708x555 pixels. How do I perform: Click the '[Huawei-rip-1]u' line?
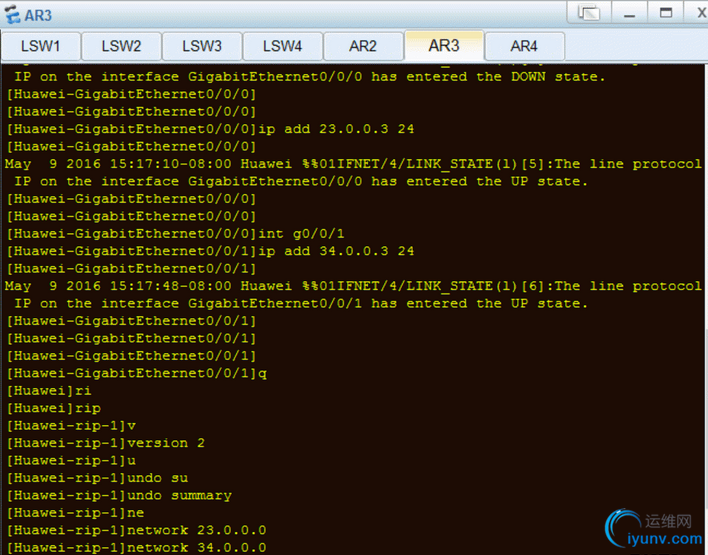[71, 461]
